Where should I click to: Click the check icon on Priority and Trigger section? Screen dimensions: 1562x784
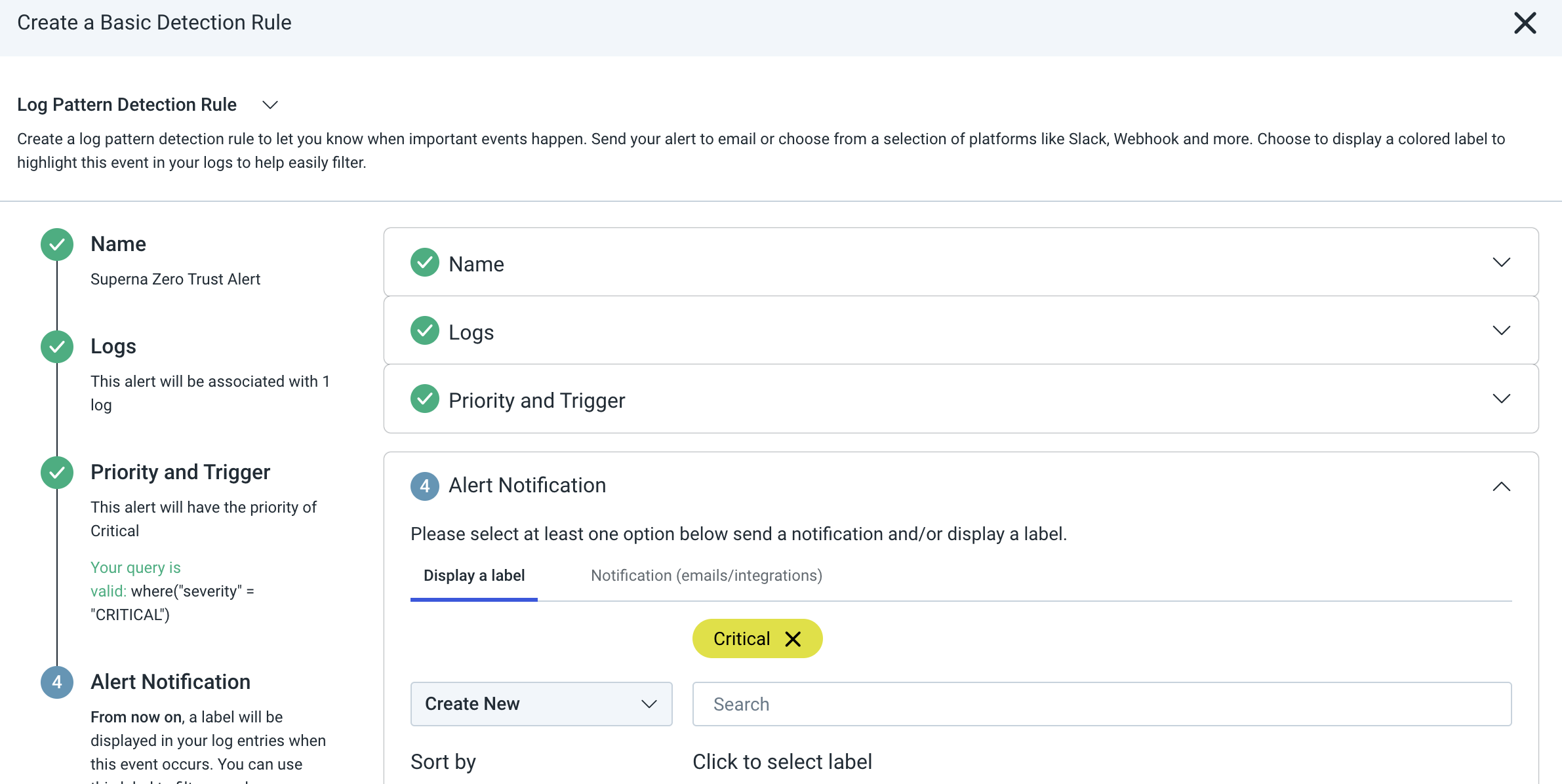click(x=424, y=399)
